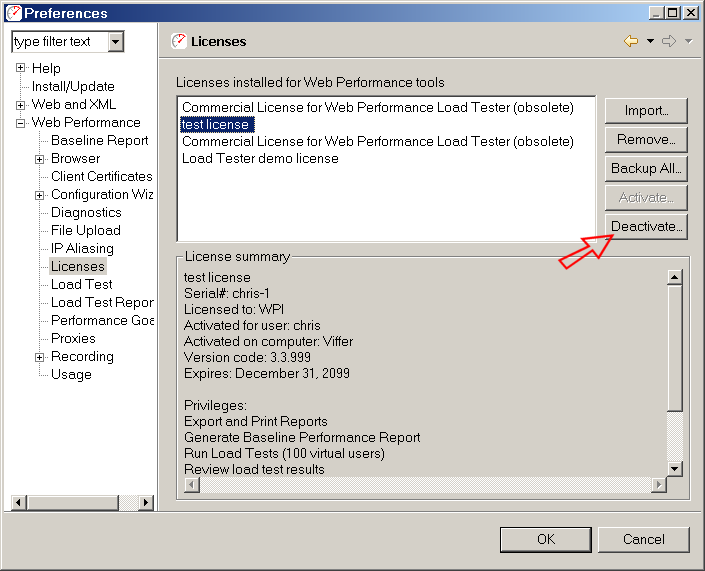Open Proxies preferences page
705x571 pixels.
pos(73,338)
